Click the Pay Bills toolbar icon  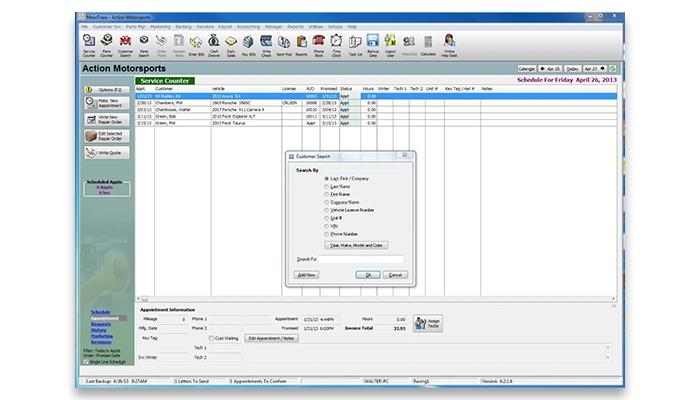click(248, 45)
